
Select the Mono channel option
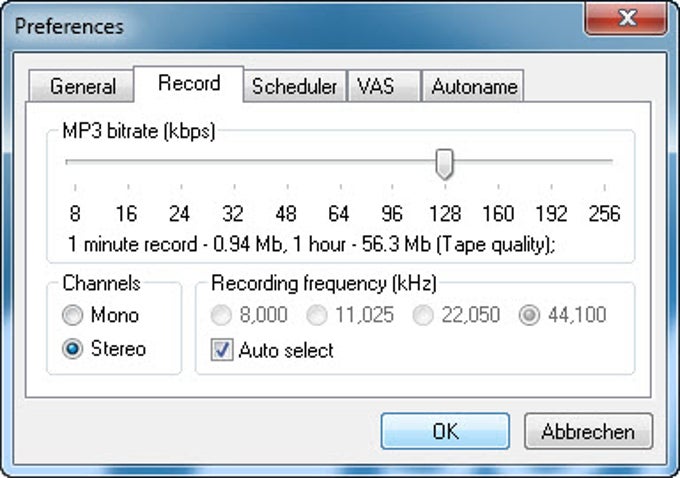point(100,315)
